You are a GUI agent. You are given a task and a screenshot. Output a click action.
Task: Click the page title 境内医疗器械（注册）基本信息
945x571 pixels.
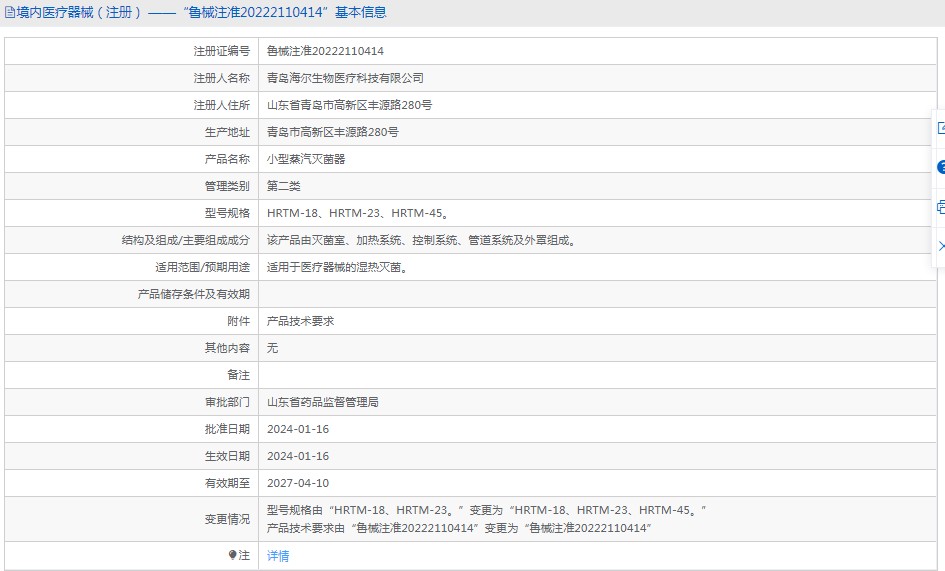click(x=201, y=13)
